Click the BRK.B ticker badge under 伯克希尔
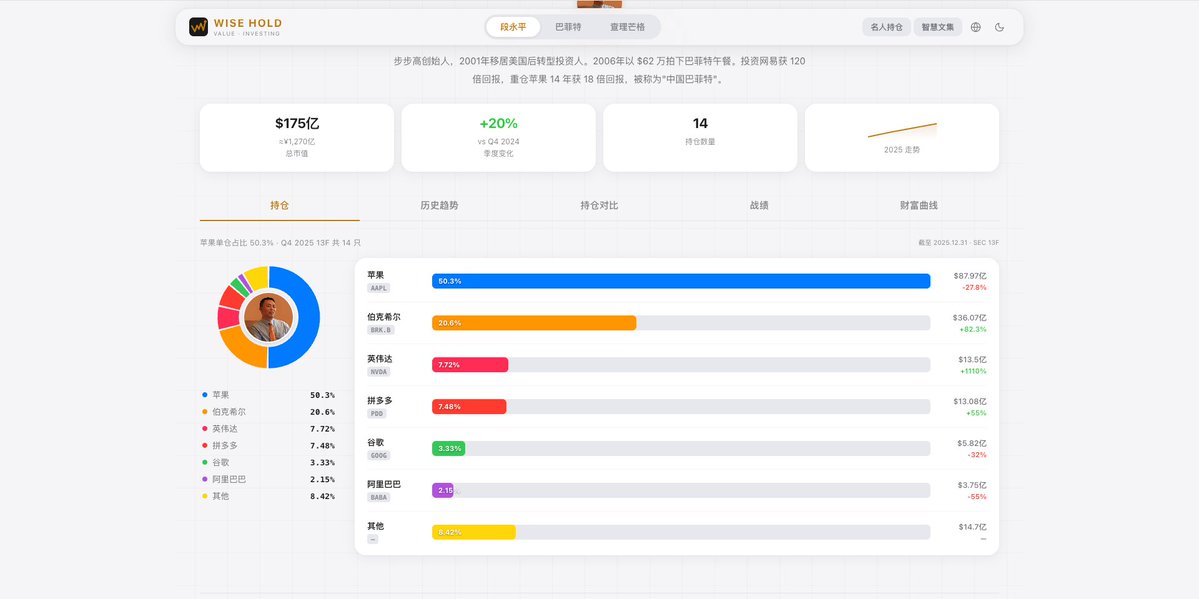The image size is (1199, 599). [x=380, y=330]
